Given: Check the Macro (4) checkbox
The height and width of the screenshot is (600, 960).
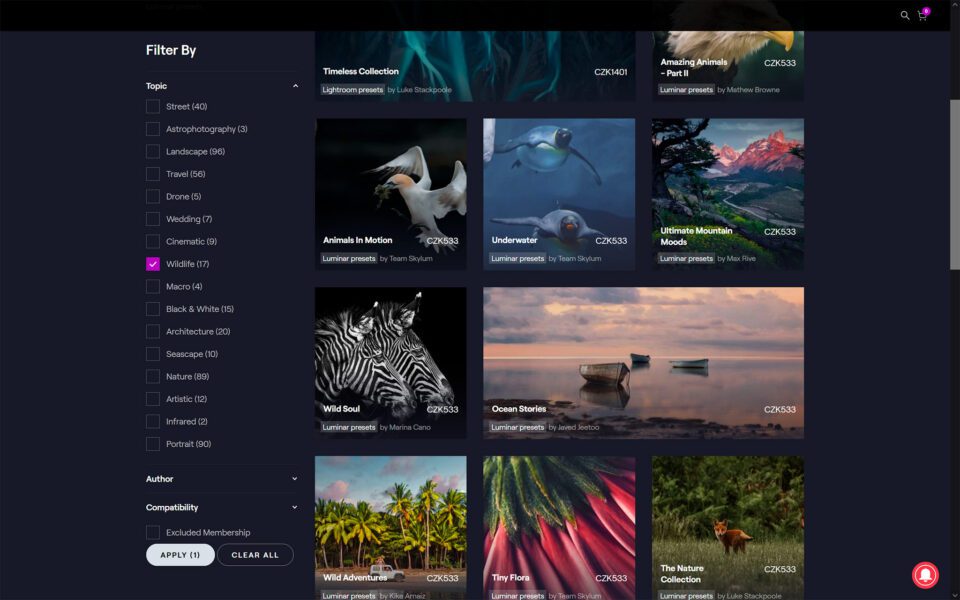Looking at the screenshot, I should click(153, 287).
